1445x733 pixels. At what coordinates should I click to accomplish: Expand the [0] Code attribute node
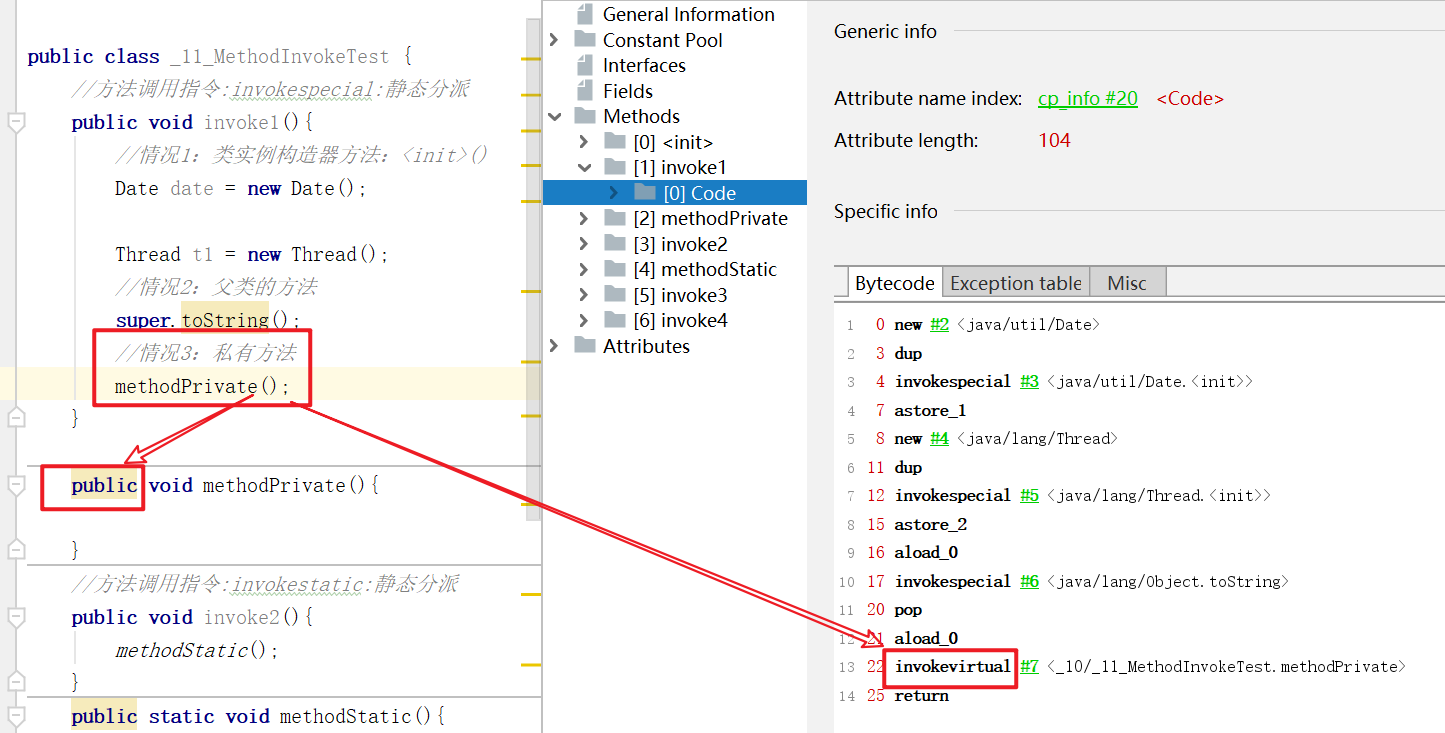[x=614, y=193]
